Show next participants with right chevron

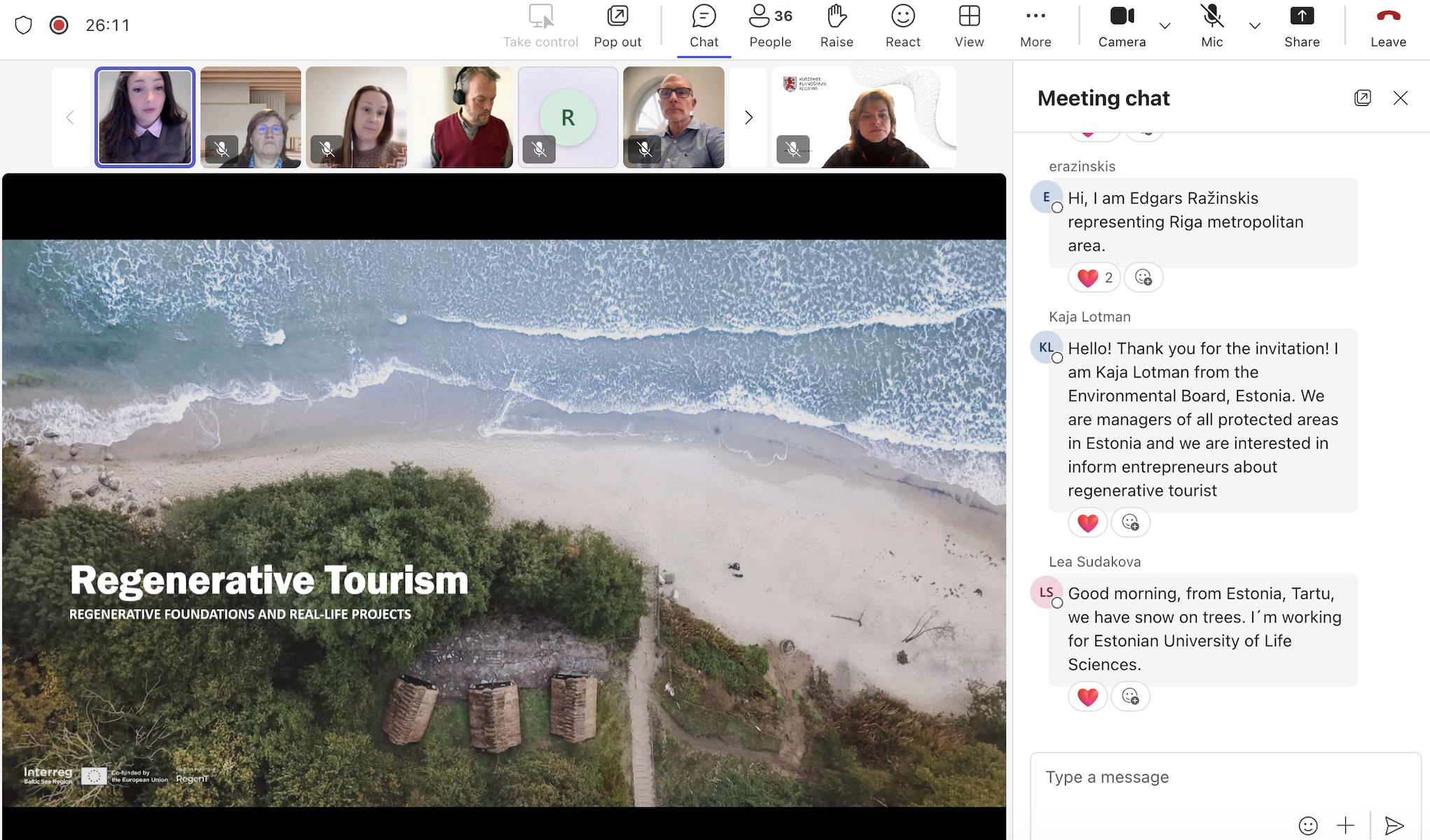(x=749, y=118)
